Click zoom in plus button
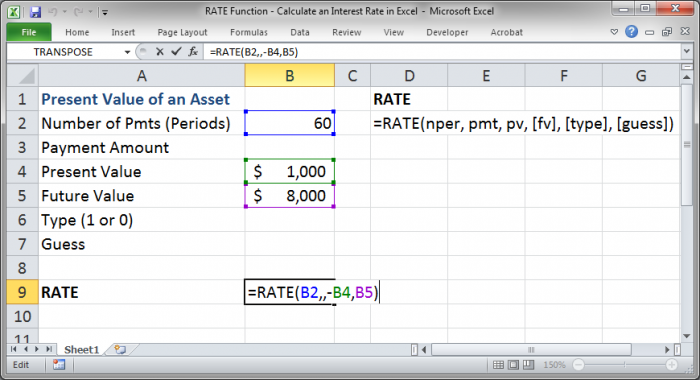This screenshot has height=380, width=700. (671, 365)
